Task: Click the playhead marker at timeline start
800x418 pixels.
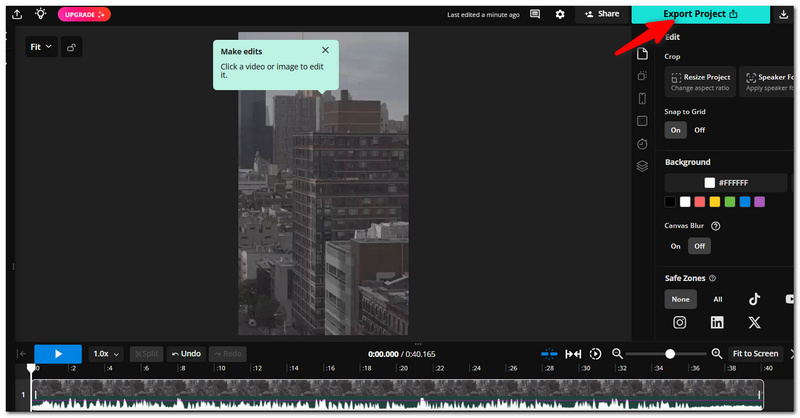Action: coord(31,367)
